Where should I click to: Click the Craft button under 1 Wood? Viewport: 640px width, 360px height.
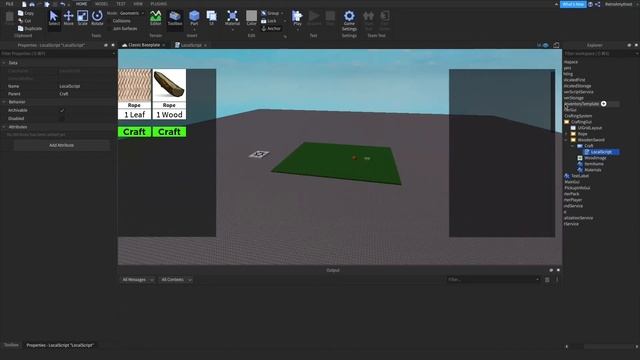[169, 132]
